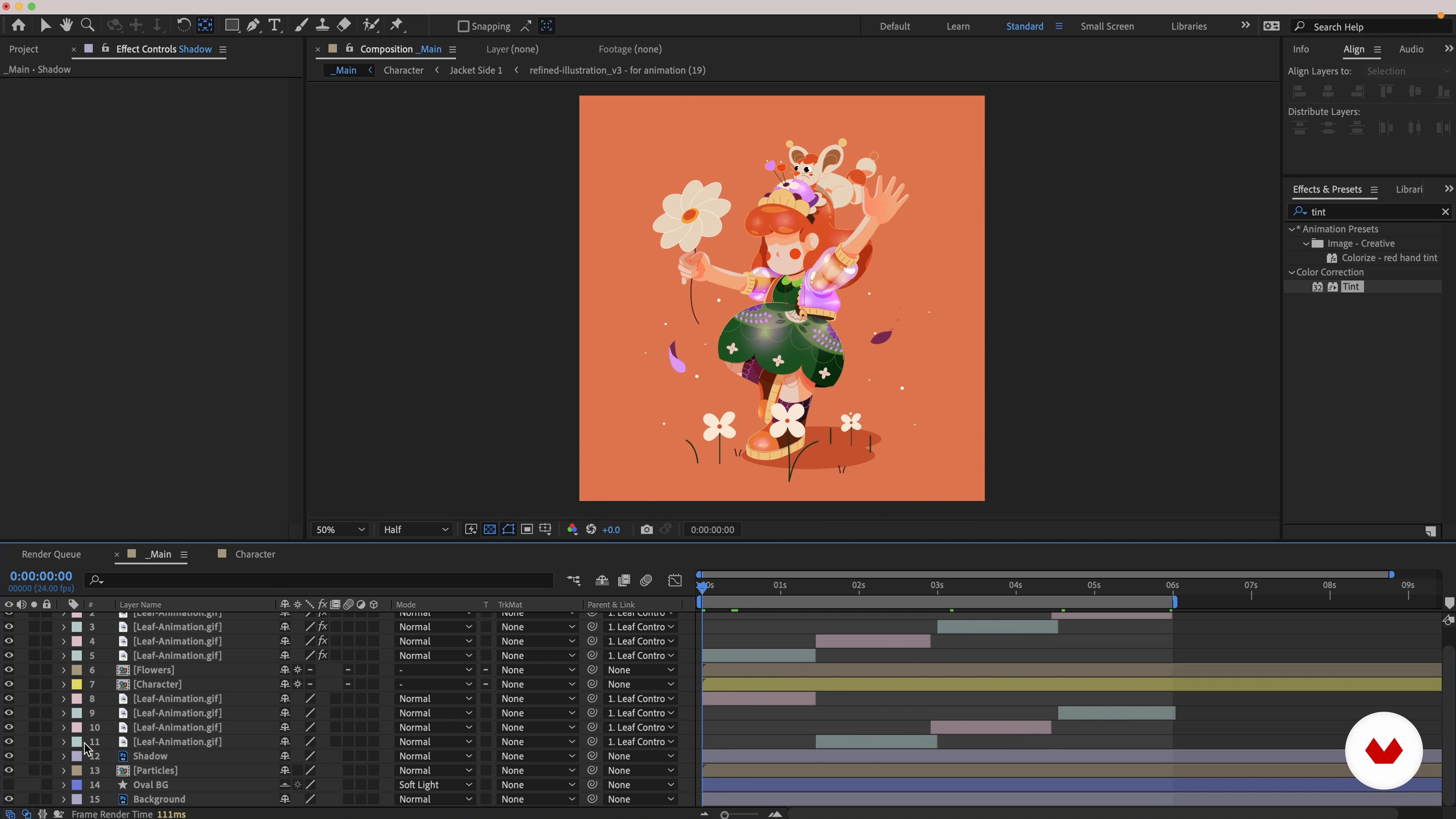The image size is (1456, 819).
Task: Switch to the Small Screen workspace
Action: (1107, 27)
